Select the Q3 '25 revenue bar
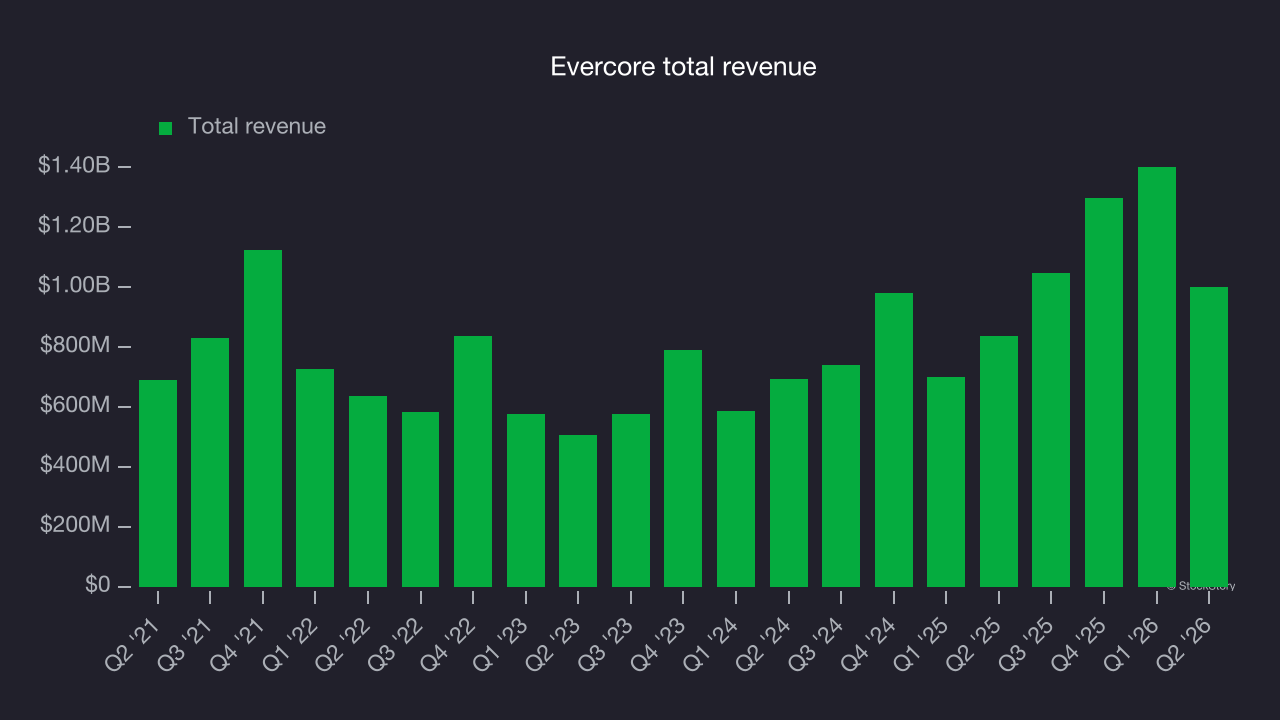The width and height of the screenshot is (1280, 720). click(1051, 430)
